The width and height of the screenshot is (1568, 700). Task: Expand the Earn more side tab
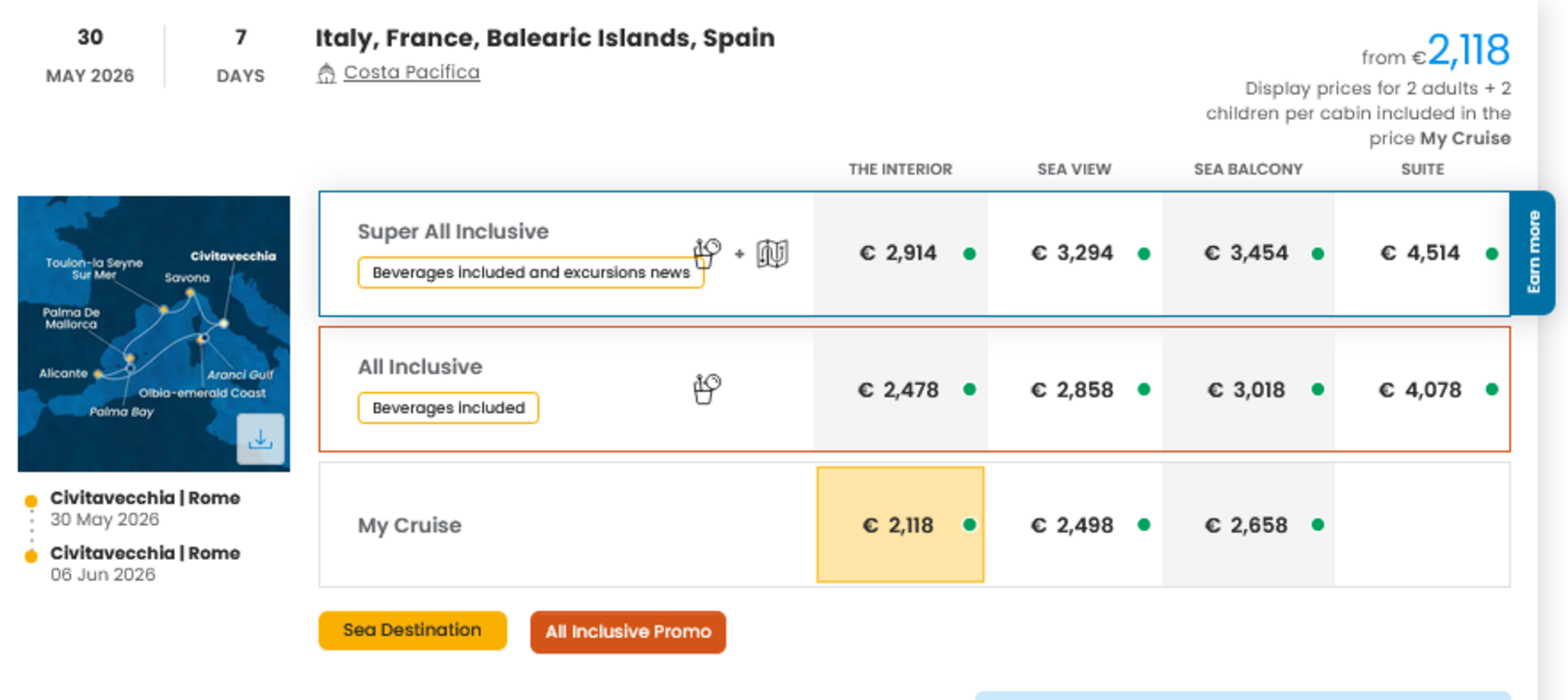(1533, 253)
